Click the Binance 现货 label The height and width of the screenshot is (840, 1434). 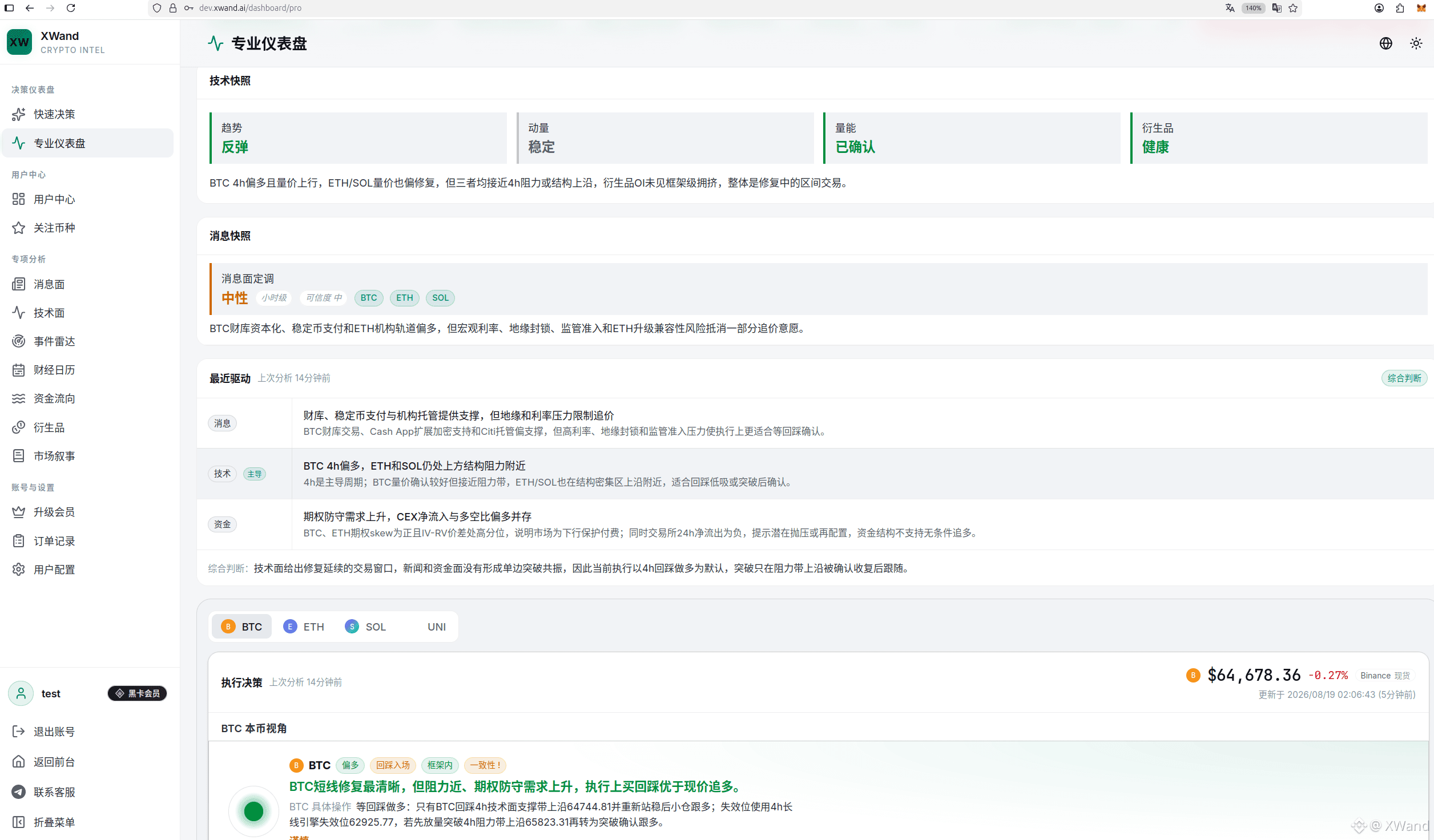(1385, 676)
